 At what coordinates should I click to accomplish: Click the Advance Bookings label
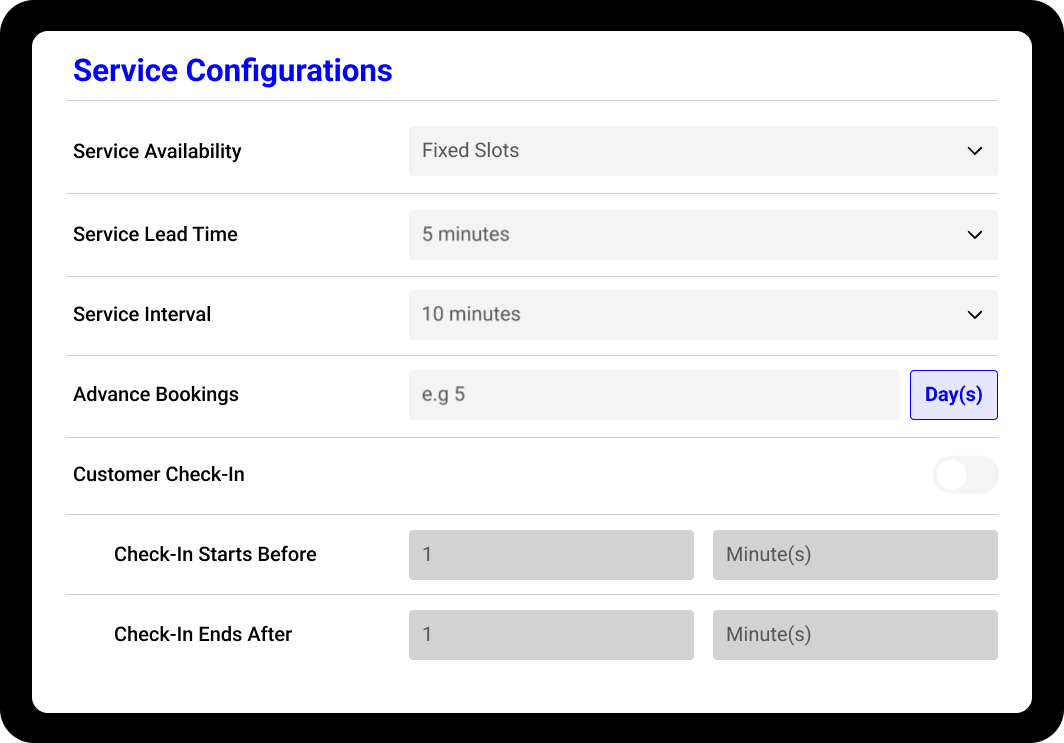pyautogui.click(x=155, y=395)
